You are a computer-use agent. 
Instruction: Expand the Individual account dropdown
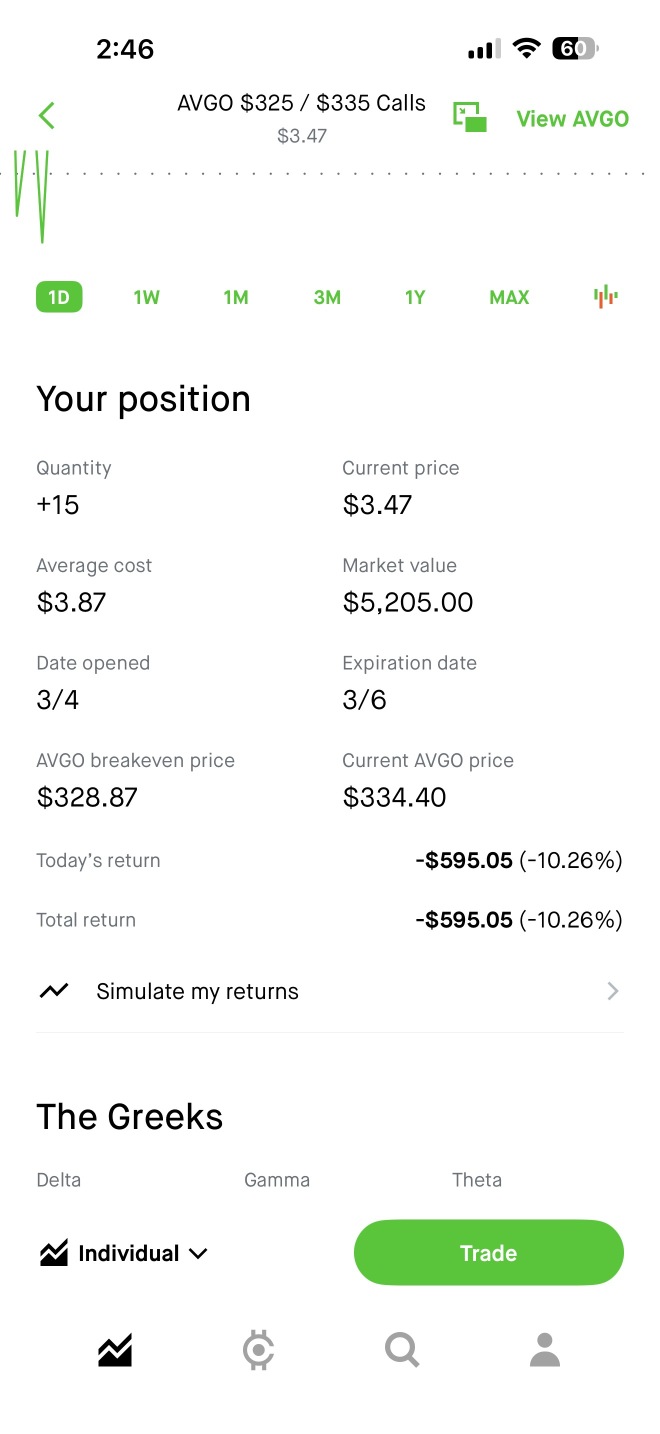click(124, 1253)
